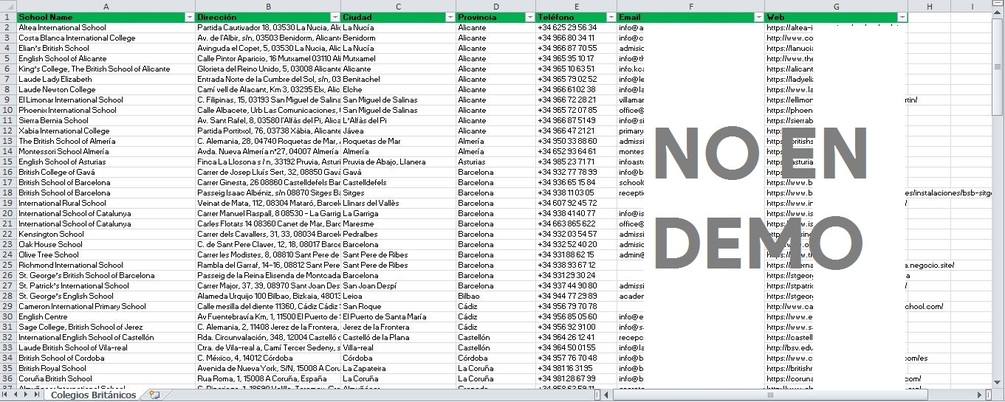Viewport: 1005px width, 402px height.
Task: Click the horizontal scrollbar left arrow
Action: coord(607,395)
